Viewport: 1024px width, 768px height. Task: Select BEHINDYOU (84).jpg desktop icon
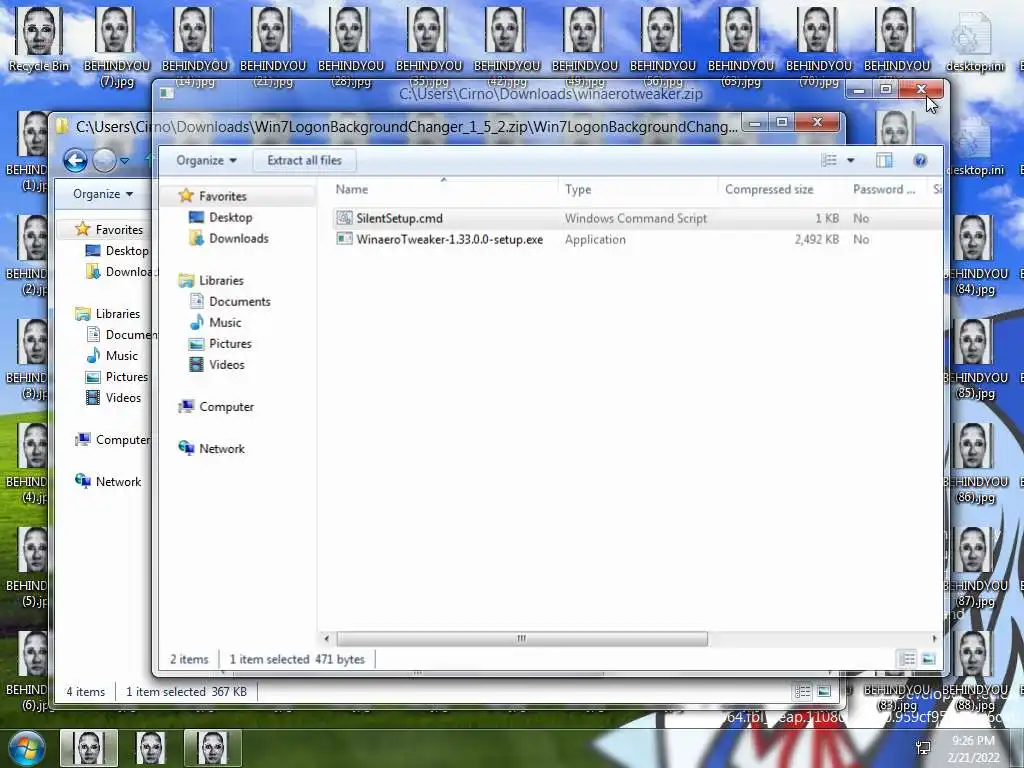click(x=976, y=255)
